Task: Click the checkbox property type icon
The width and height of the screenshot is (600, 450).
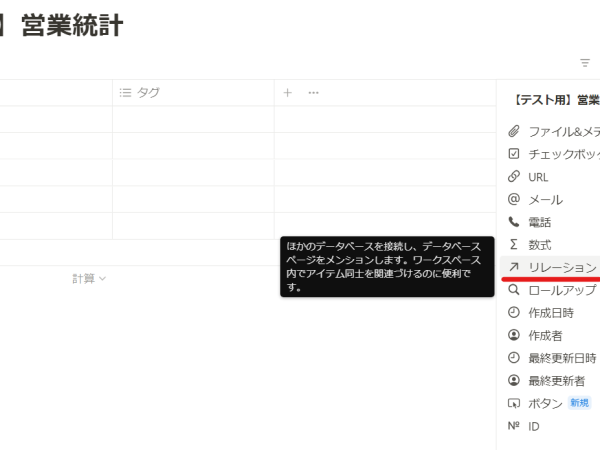Action: coord(514,154)
